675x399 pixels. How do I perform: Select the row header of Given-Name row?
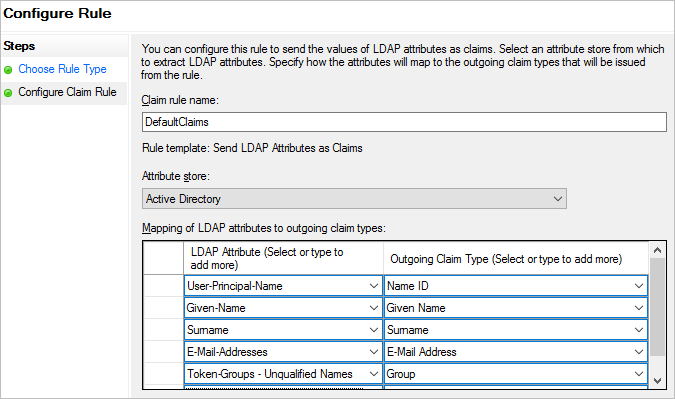[x=164, y=308]
